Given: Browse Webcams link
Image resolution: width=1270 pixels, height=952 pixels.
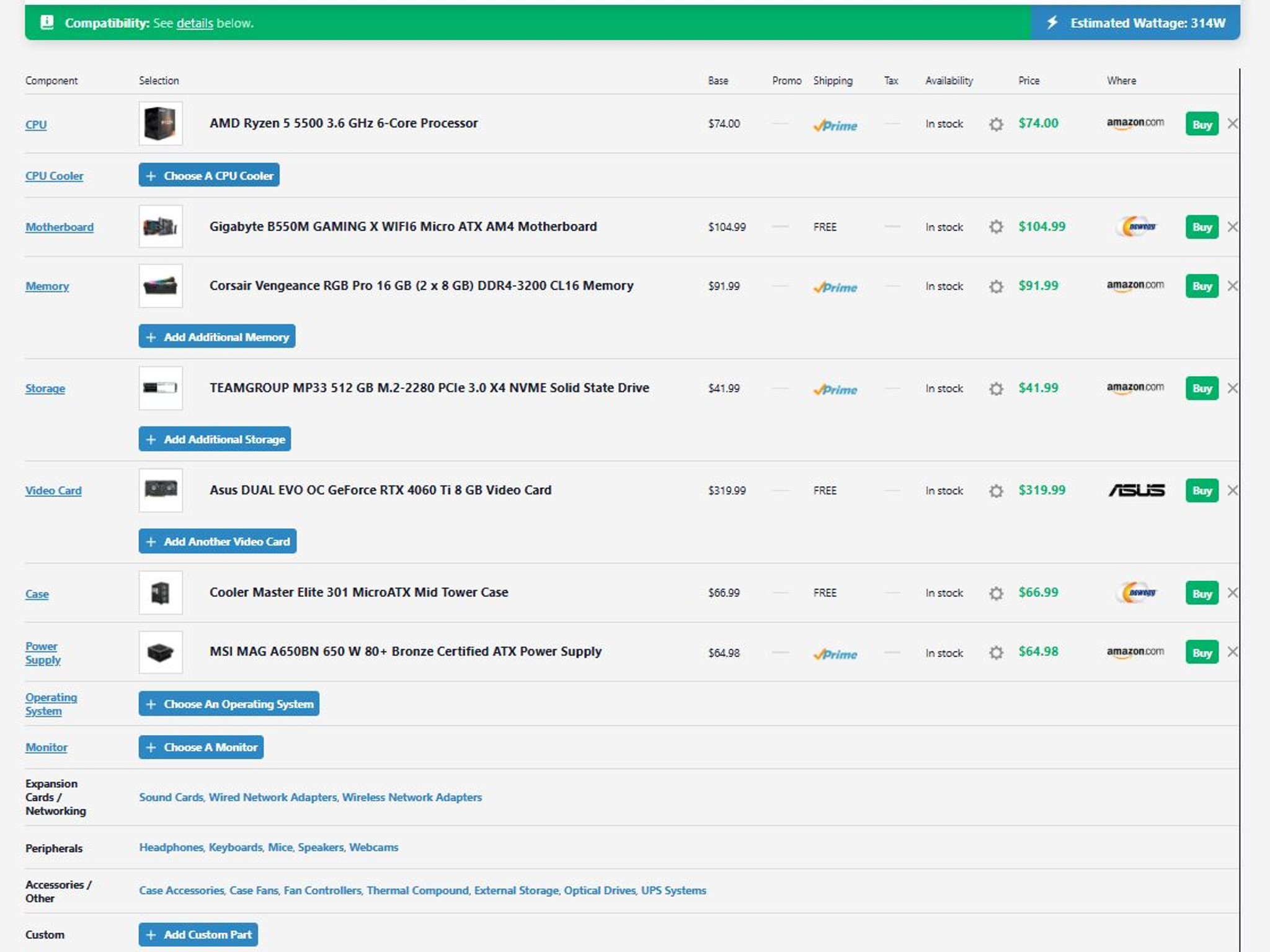Looking at the screenshot, I should pos(373,847).
